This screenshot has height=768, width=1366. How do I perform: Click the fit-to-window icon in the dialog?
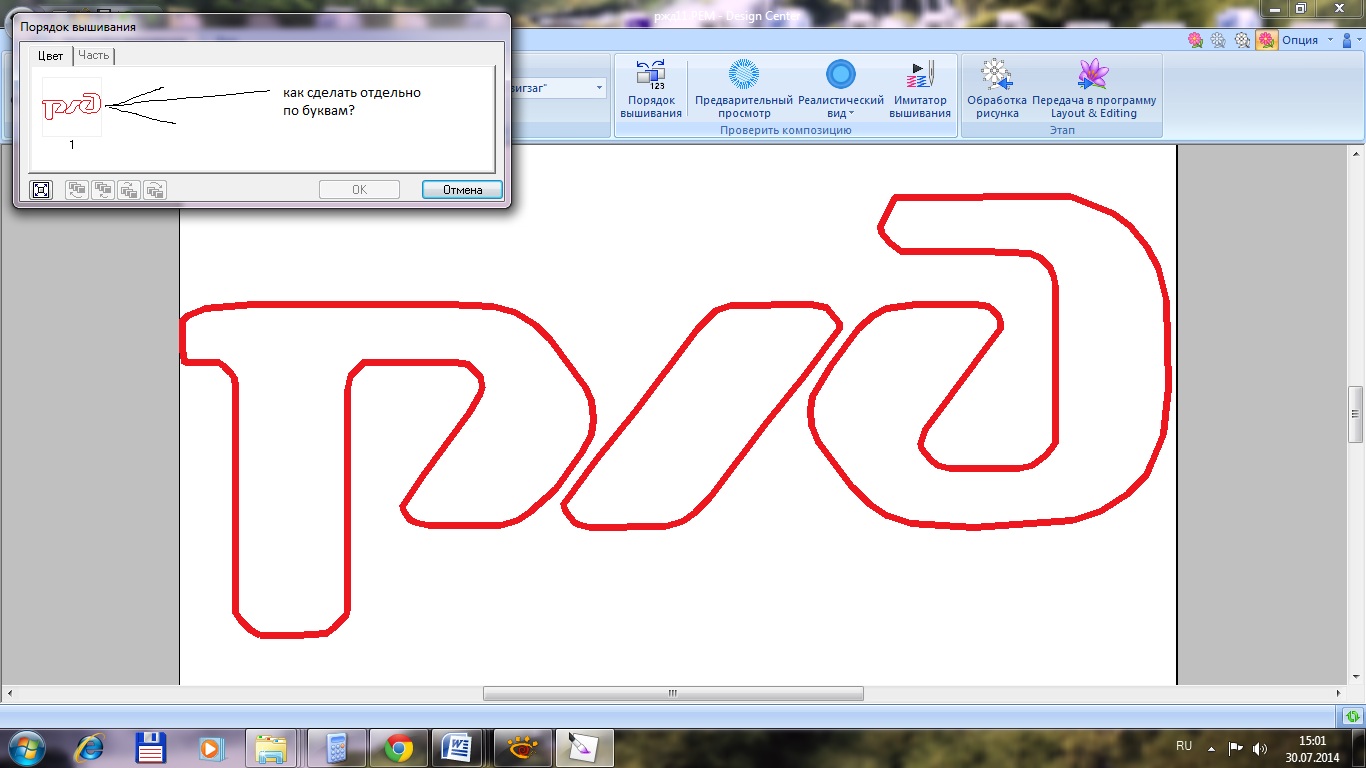(41, 190)
